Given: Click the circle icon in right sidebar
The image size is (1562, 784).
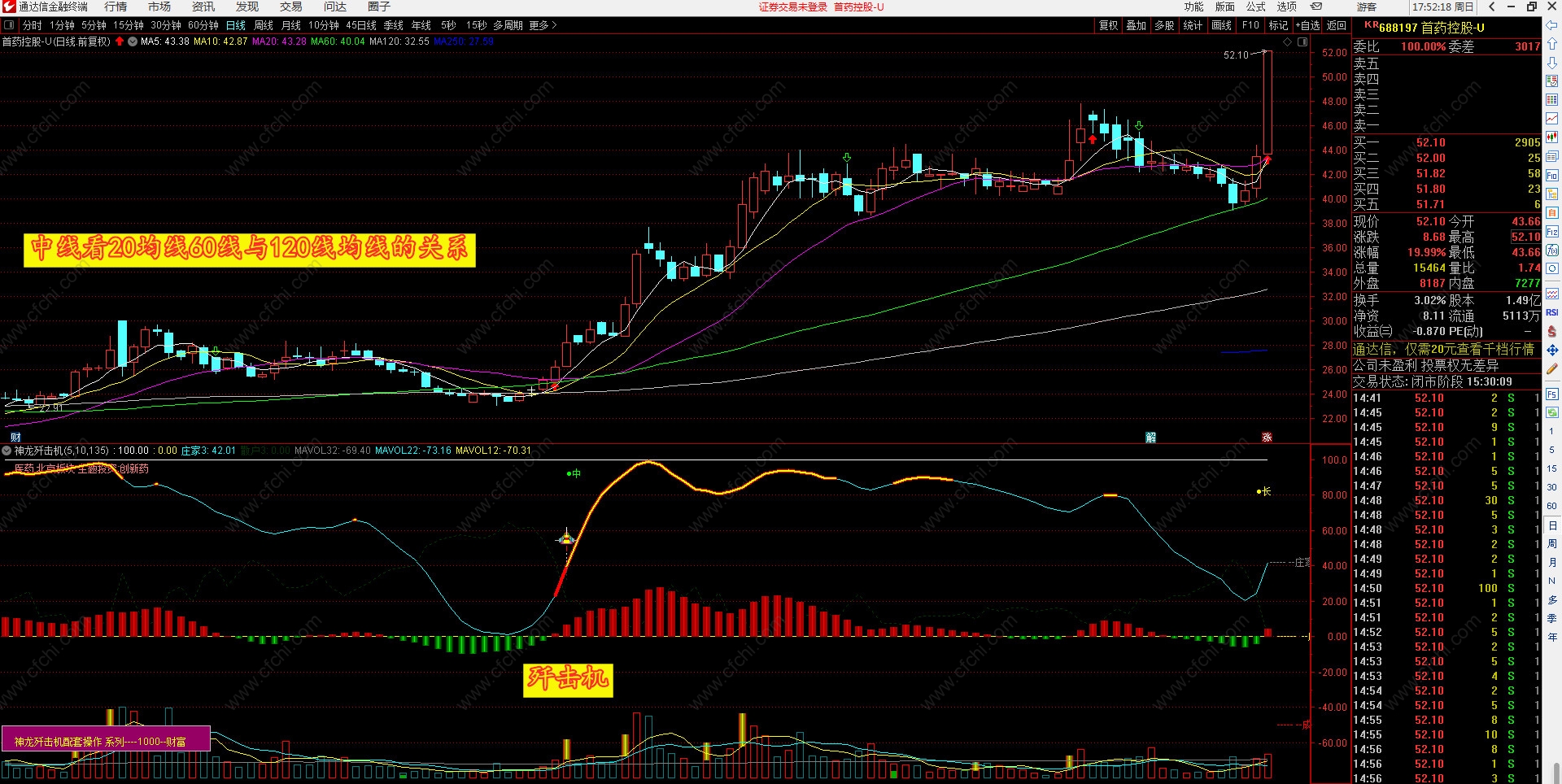Looking at the screenshot, I should [x=1552, y=269].
